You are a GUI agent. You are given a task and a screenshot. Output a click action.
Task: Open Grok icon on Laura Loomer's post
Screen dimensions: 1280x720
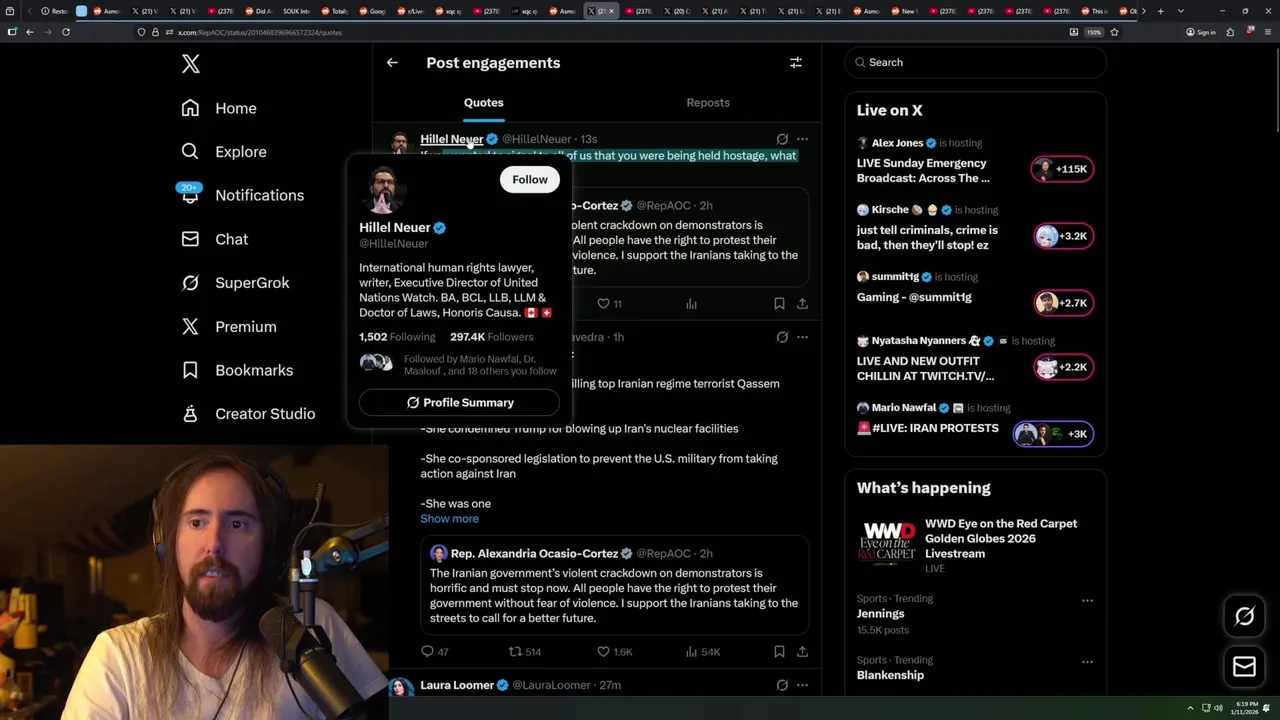pos(782,685)
